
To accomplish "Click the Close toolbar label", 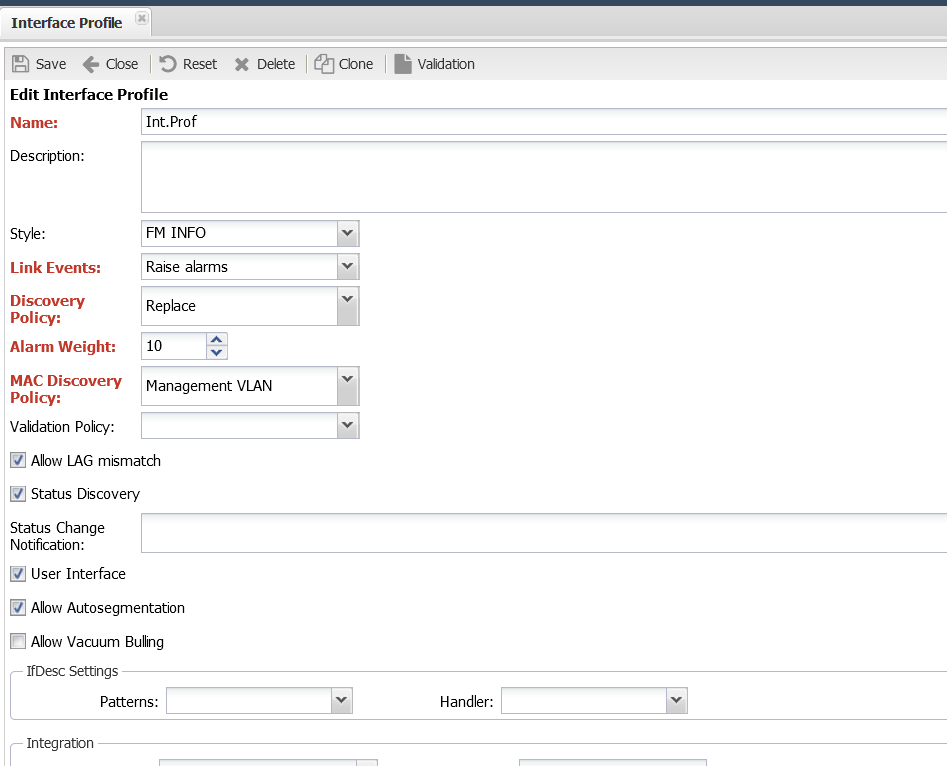I will pyautogui.click(x=122, y=64).
